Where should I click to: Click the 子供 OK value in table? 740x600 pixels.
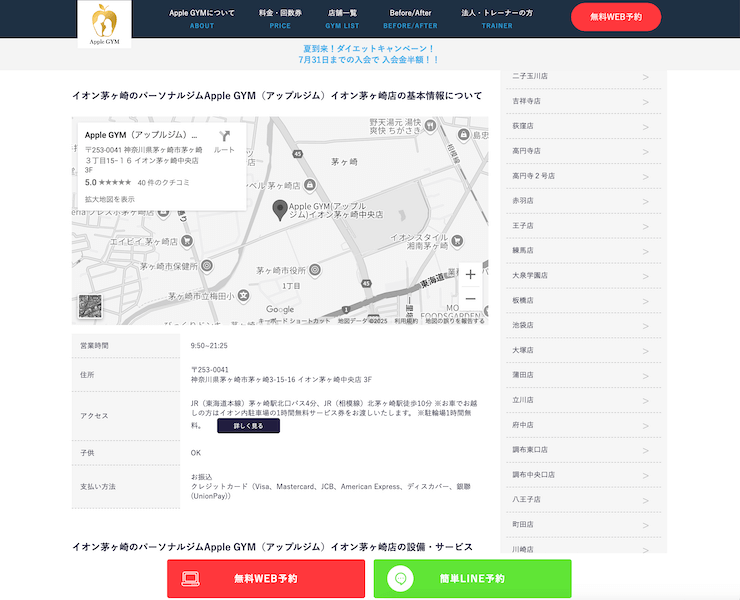click(196, 453)
